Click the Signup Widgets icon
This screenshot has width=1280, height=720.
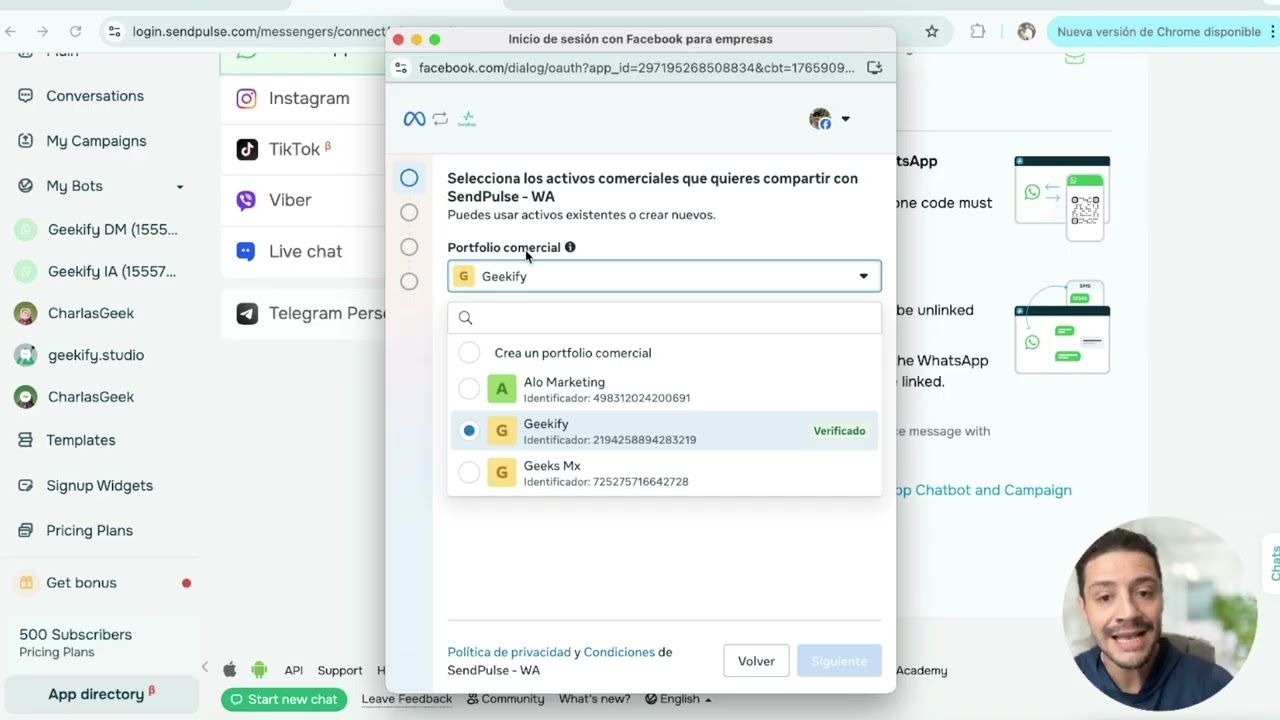click(x=26, y=486)
